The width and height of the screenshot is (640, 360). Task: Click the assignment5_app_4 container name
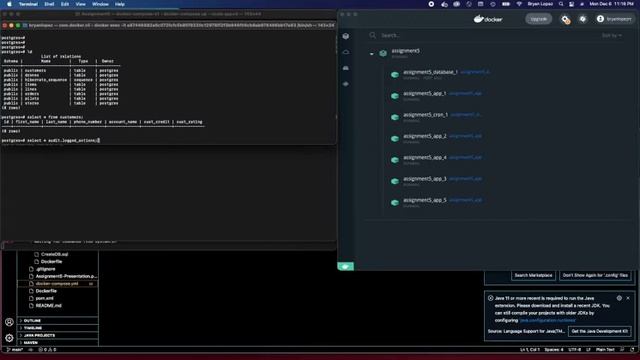click(425, 158)
